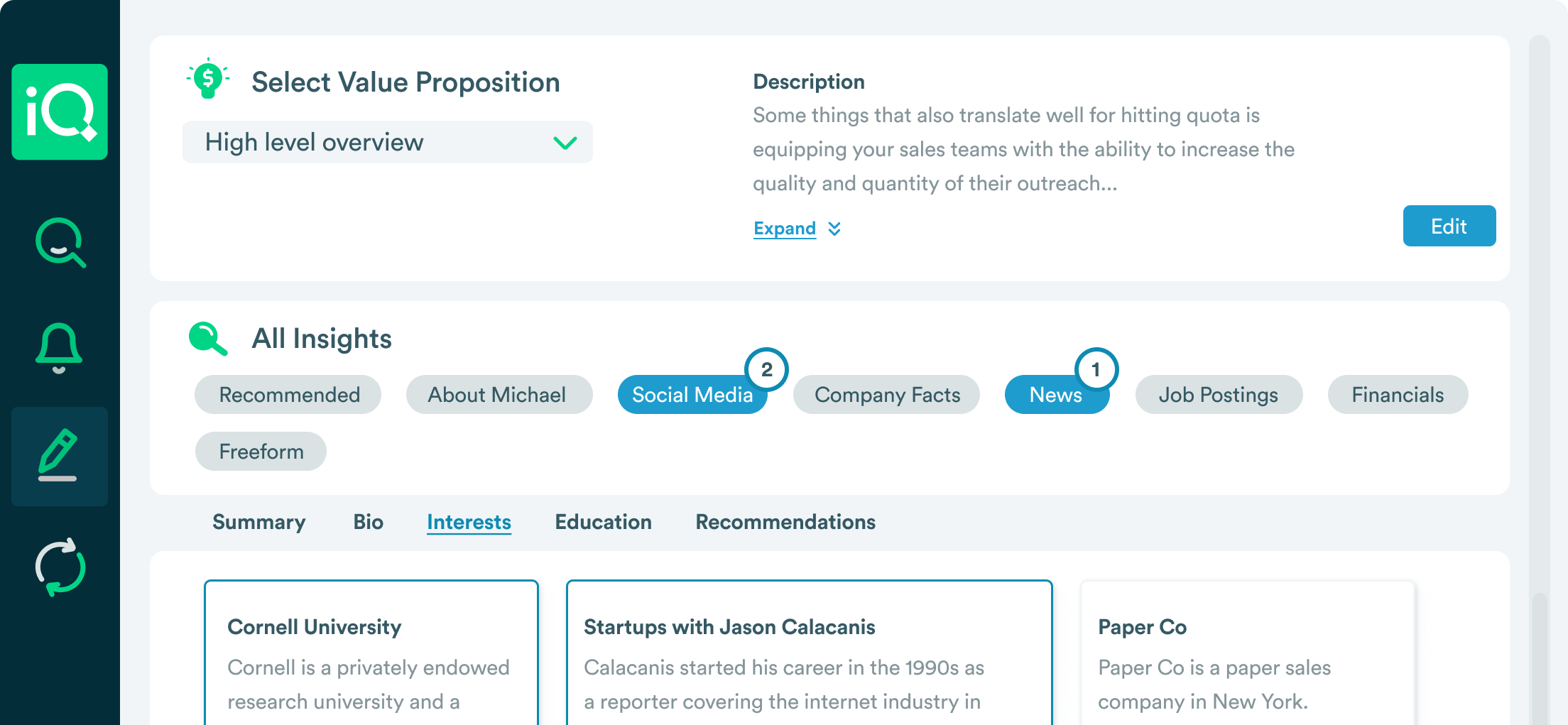Enable the Company Facts filter chip
The width and height of the screenshot is (1568, 725).
(x=886, y=395)
